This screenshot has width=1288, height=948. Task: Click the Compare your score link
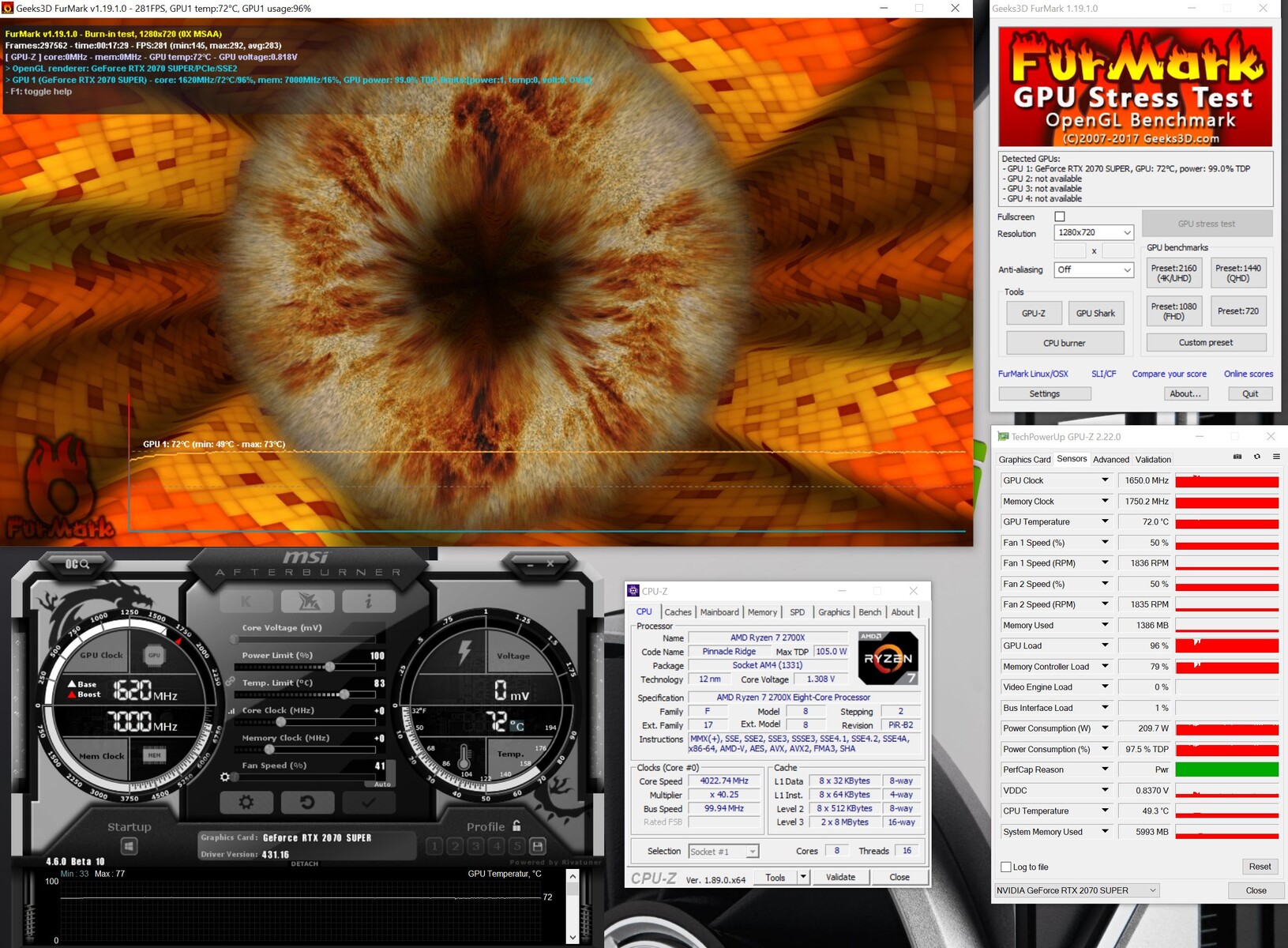tap(1169, 374)
